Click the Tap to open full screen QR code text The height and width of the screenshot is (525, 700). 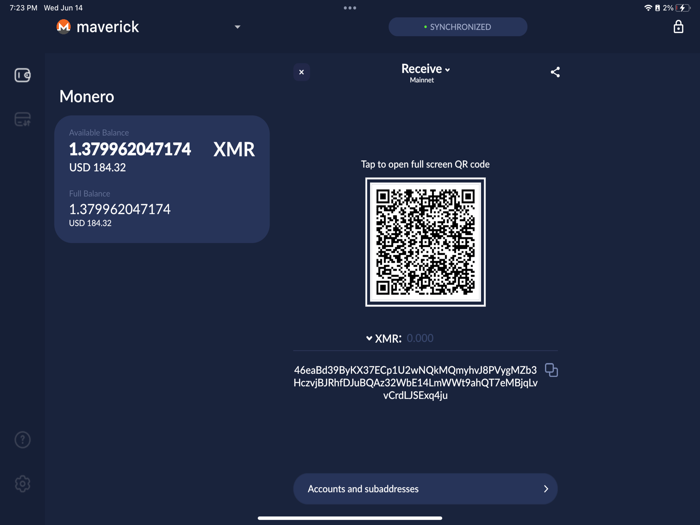425,164
